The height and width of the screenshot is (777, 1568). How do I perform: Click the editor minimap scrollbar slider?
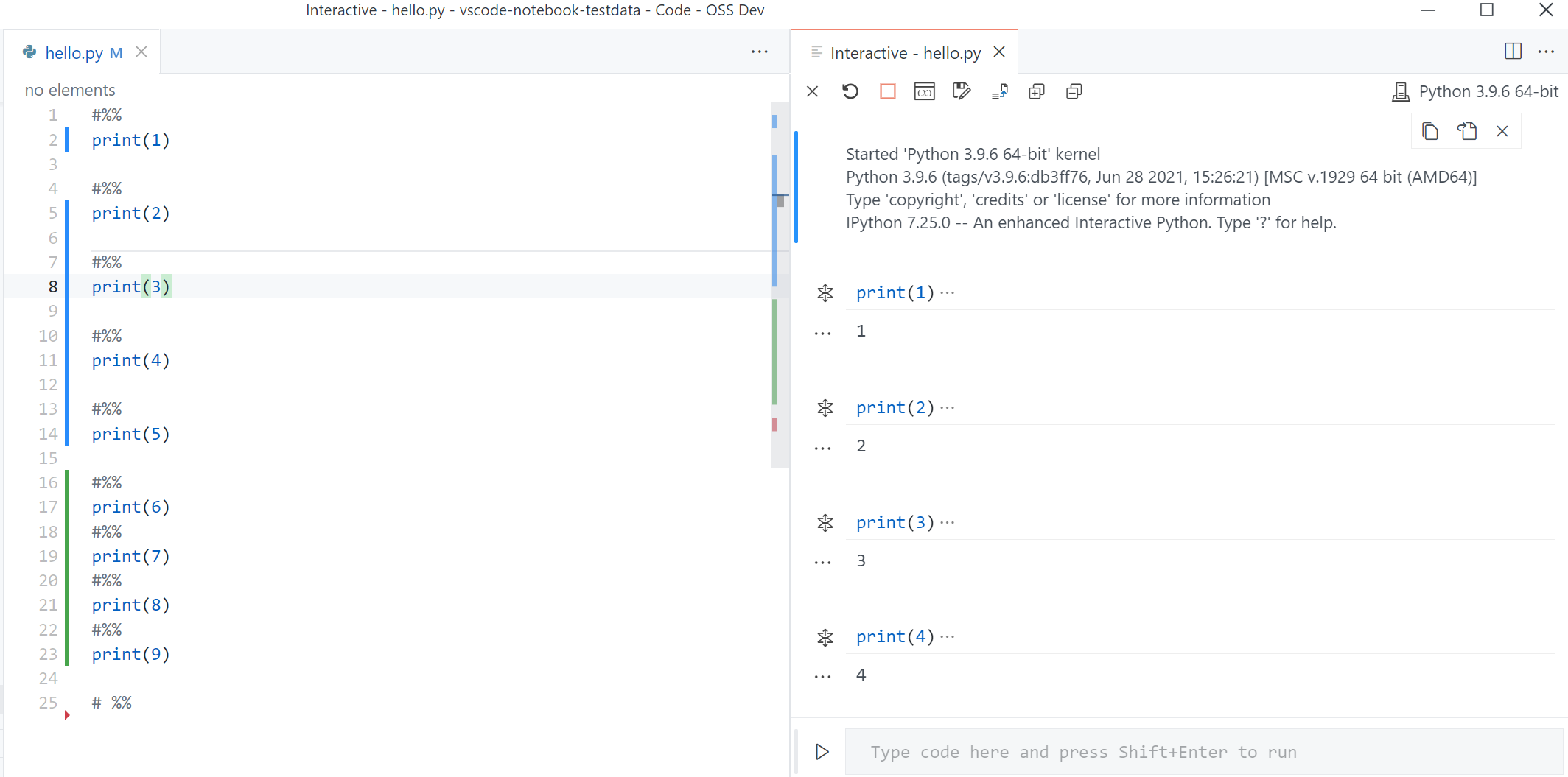(780, 286)
